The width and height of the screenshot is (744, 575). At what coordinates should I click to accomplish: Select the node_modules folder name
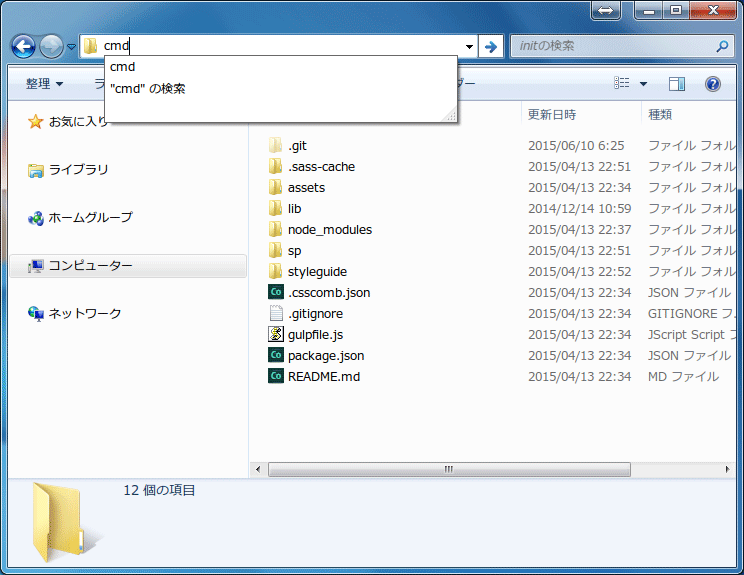pyautogui.click(x=330, y=230)
